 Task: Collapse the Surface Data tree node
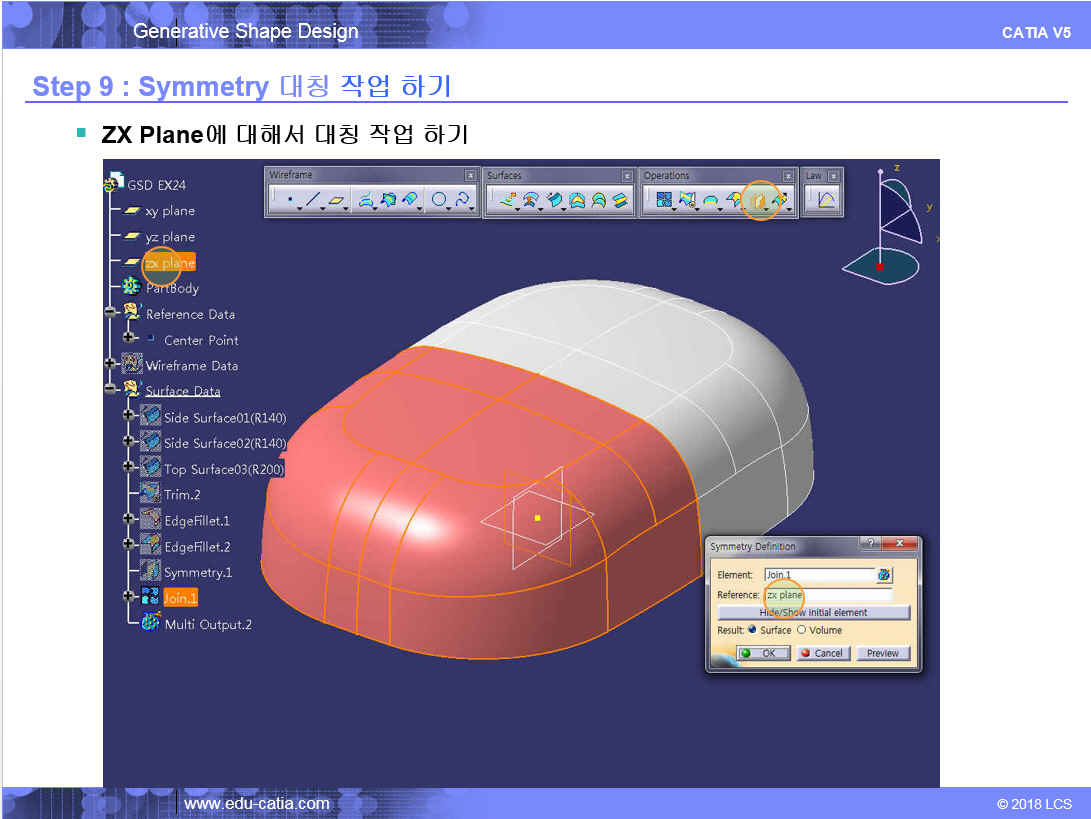(x=111, y=391)
